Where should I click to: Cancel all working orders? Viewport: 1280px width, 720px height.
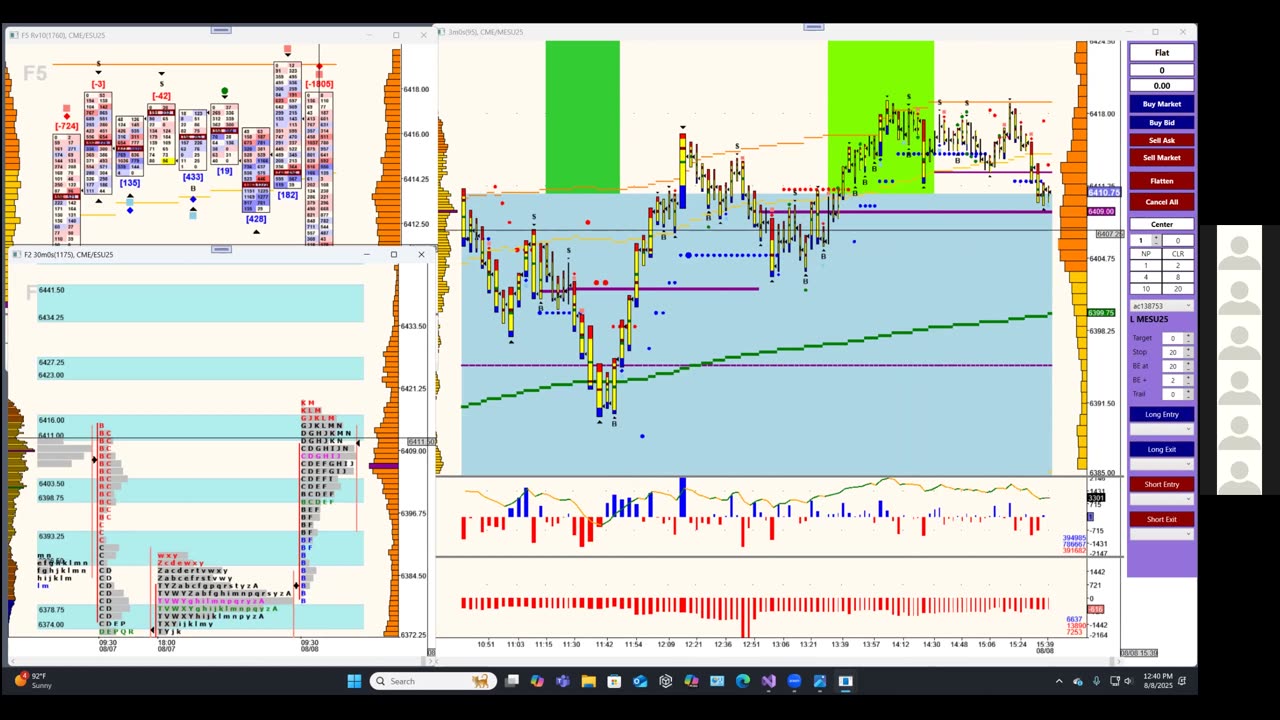click(x=1161, y=202)
